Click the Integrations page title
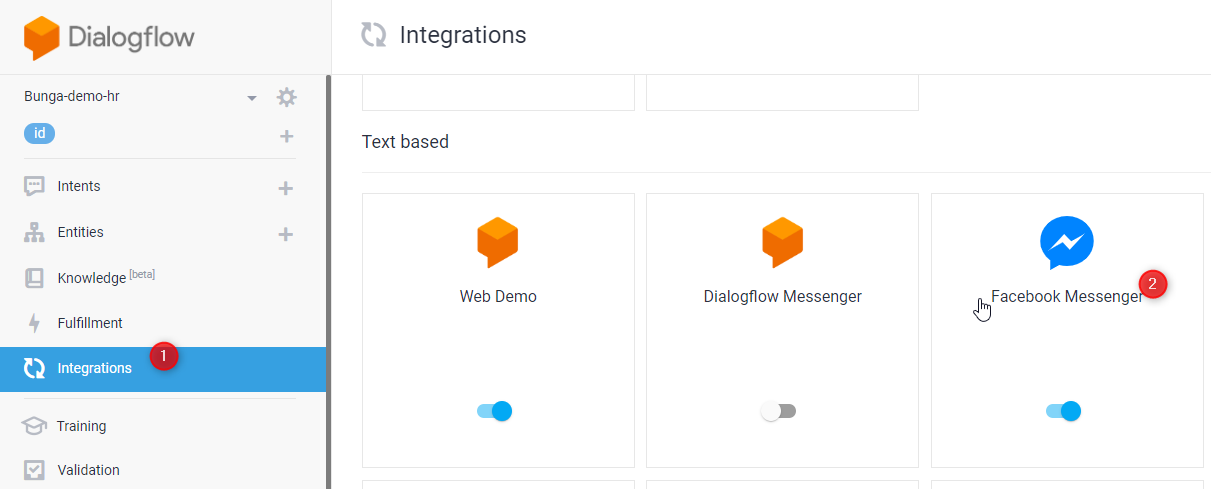Viewport: 1211px width, 489px height. pyautogui.click(x=463, y=35)
